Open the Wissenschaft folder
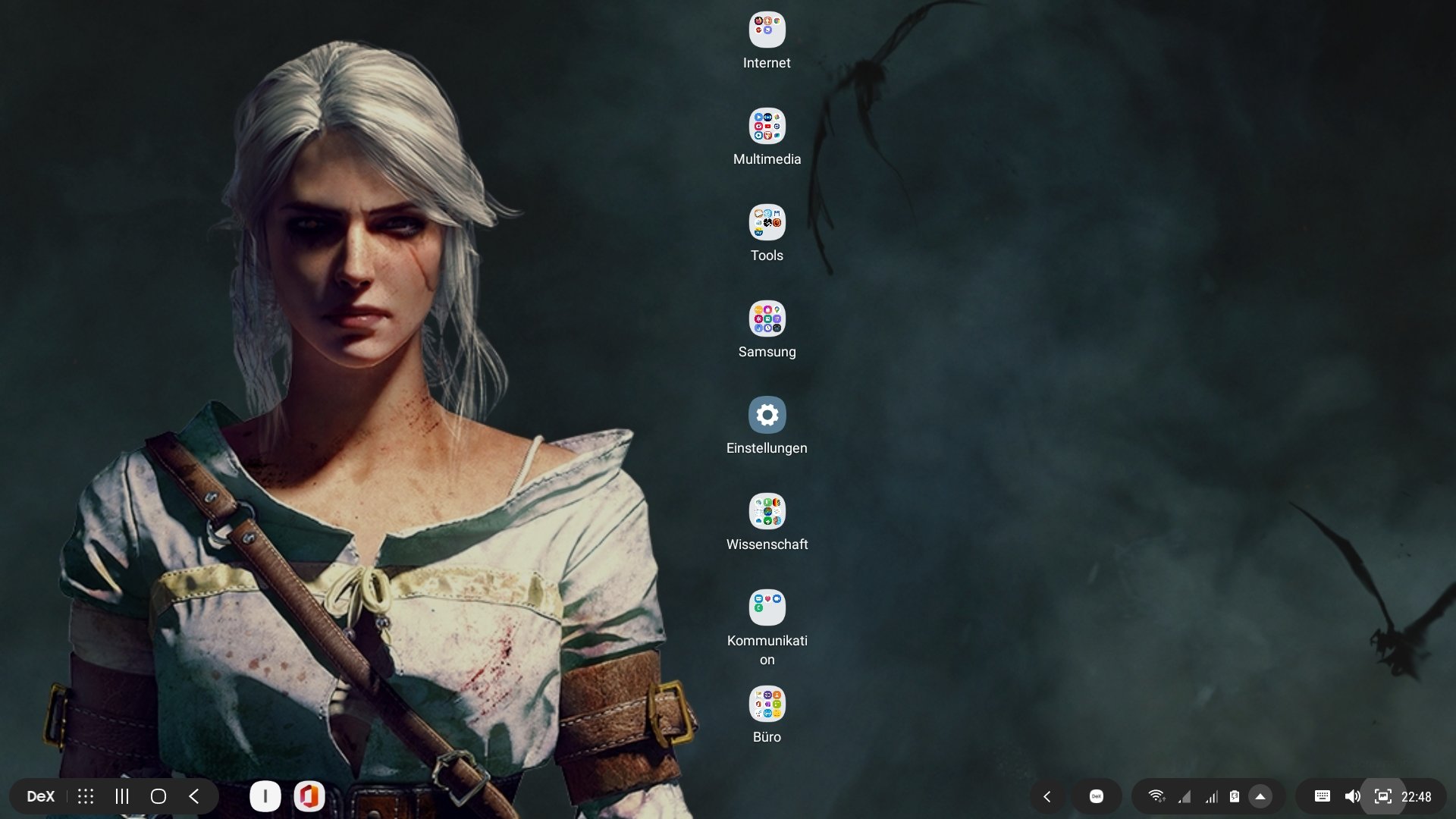The width and height of the screenshot is (1456, 819). point(767,512)
